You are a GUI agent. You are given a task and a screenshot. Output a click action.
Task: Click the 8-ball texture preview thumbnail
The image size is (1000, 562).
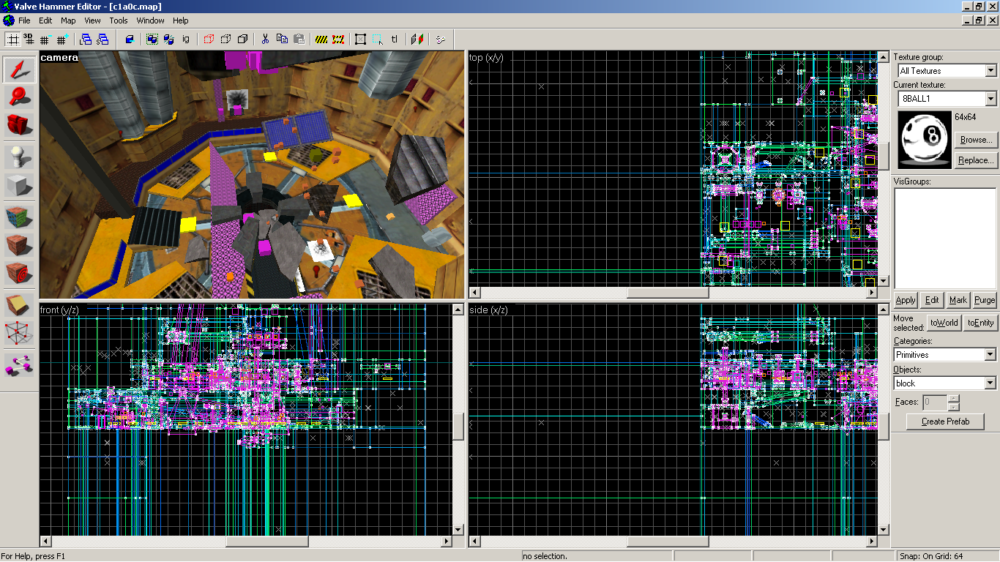tap(923, 139)
